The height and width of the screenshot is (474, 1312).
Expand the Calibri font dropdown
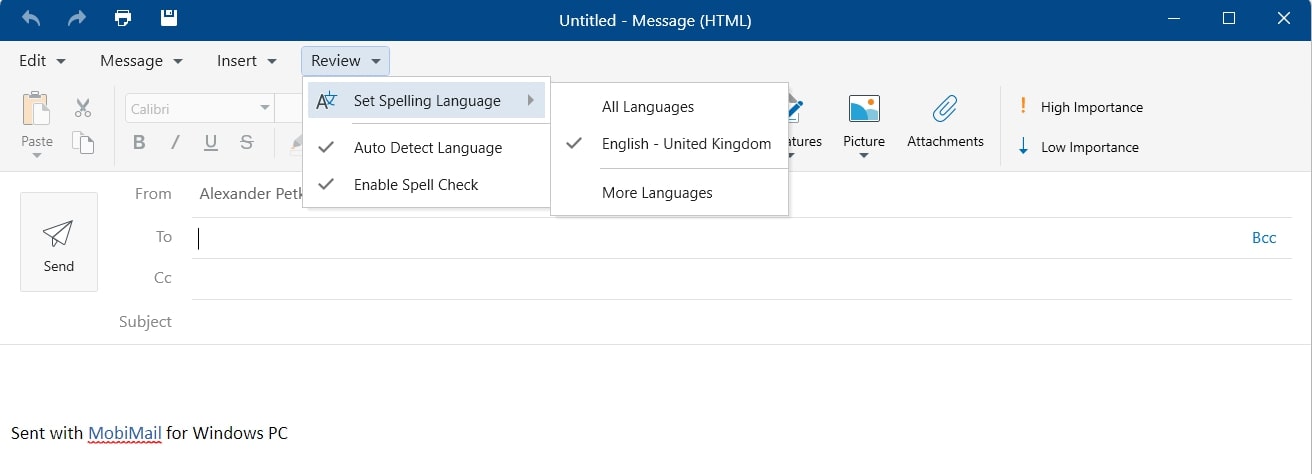265,108
